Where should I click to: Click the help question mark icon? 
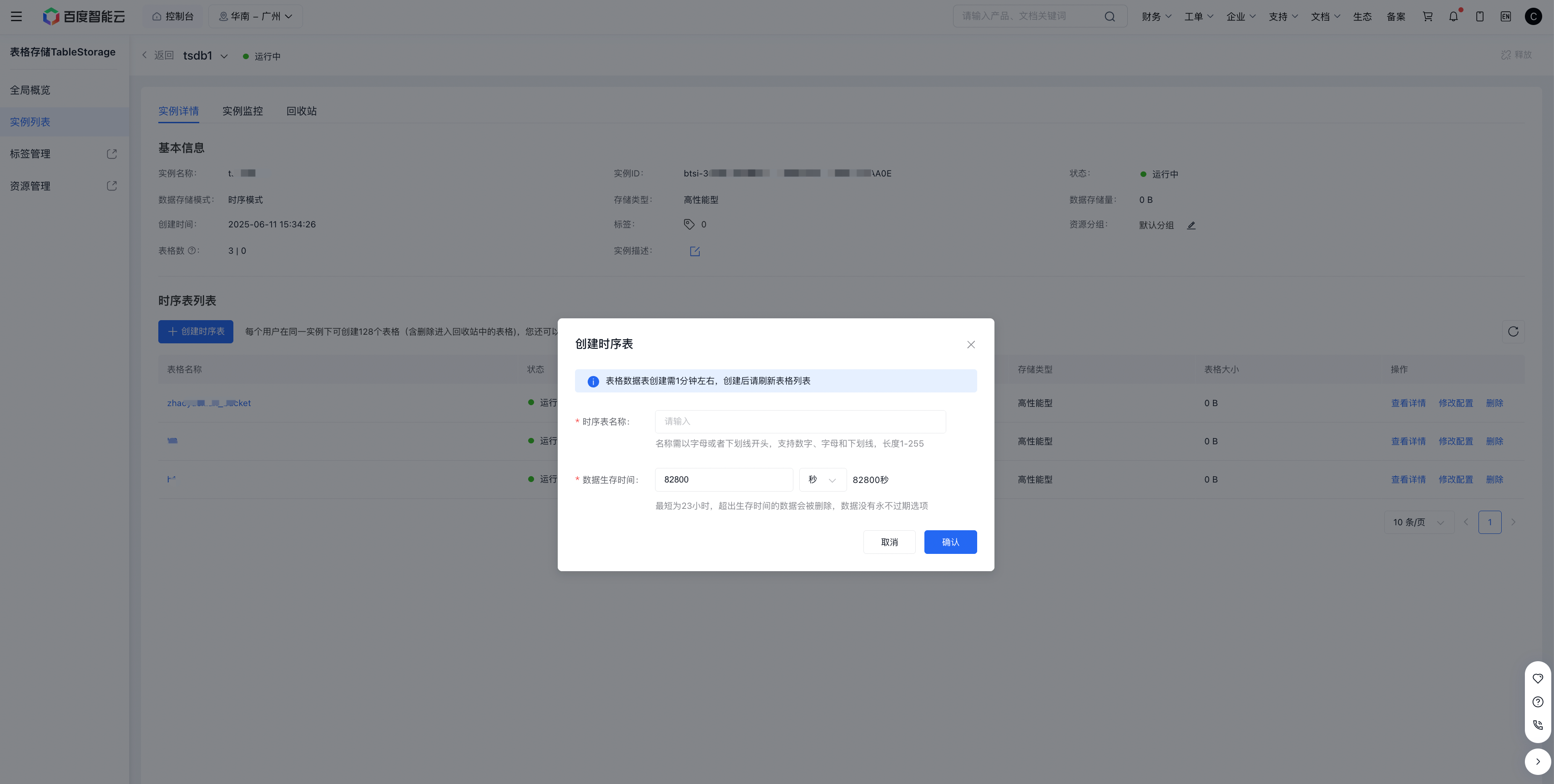pos(1538,701)
